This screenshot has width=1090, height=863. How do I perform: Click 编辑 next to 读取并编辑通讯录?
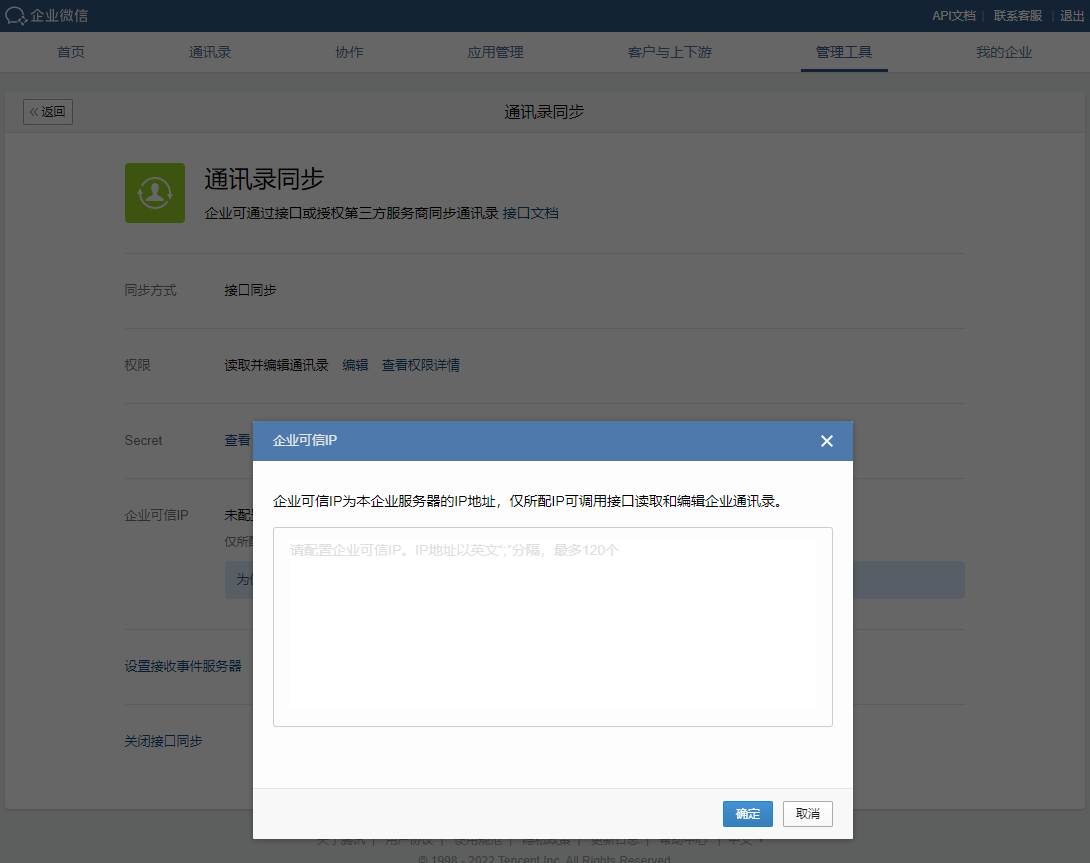coord(355,365)
